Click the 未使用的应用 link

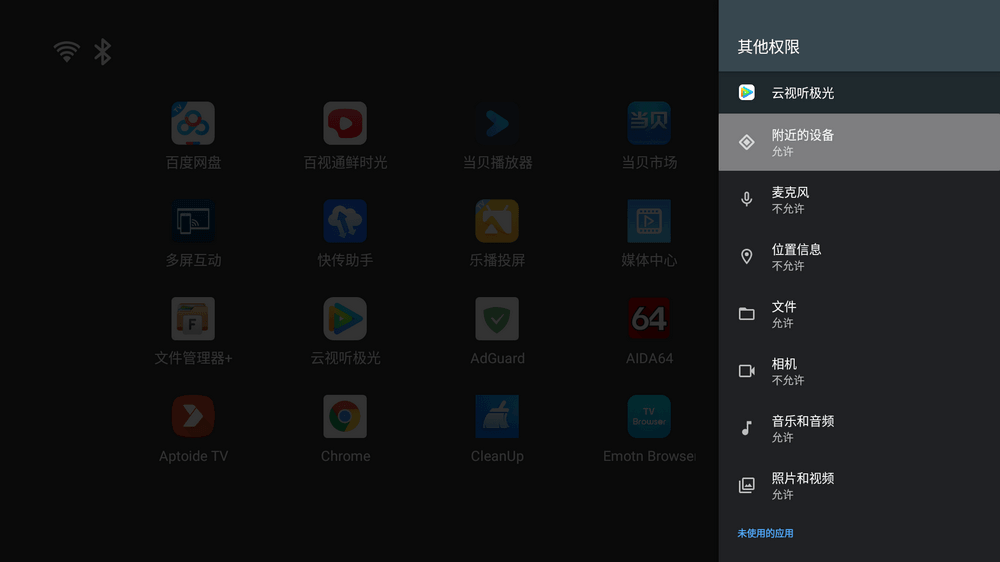[765, 533]
